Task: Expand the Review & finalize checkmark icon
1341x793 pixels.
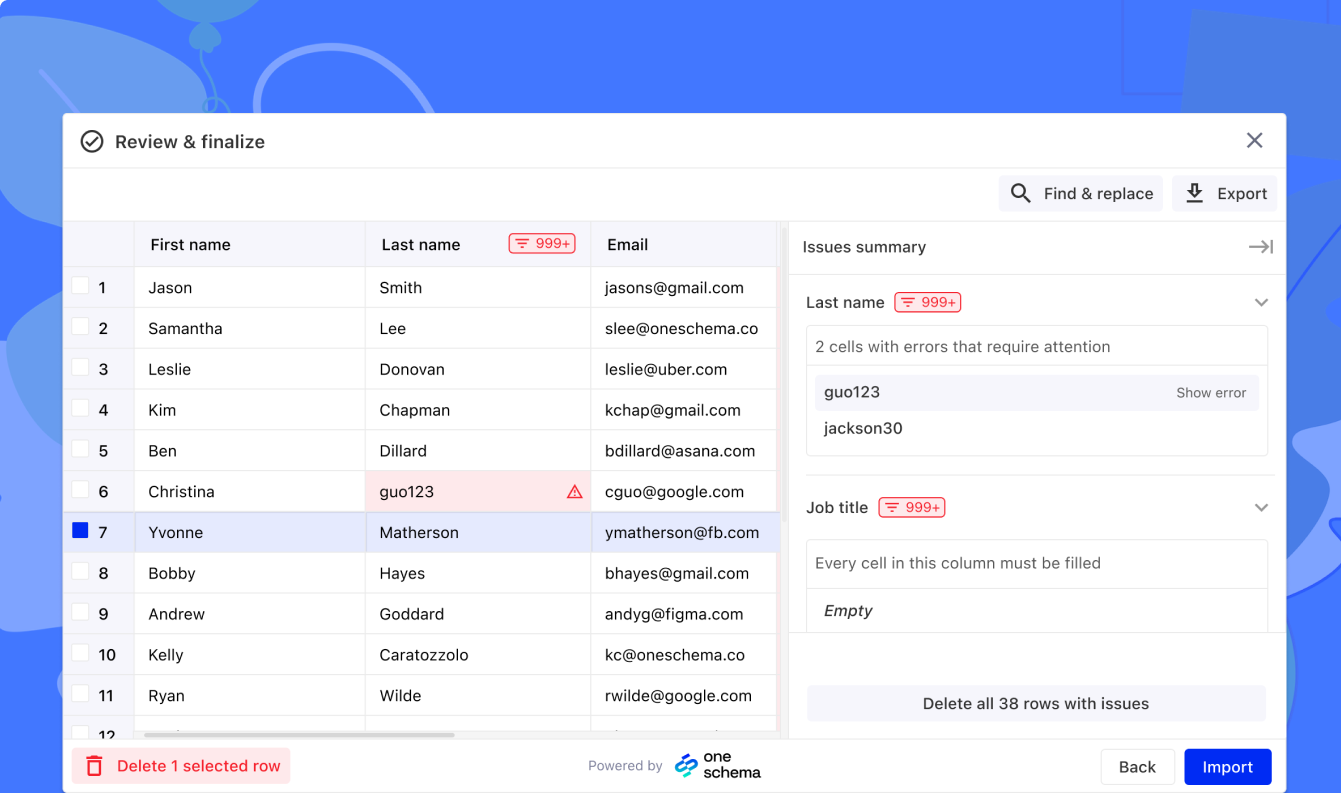Action: [x=91, y=141]
